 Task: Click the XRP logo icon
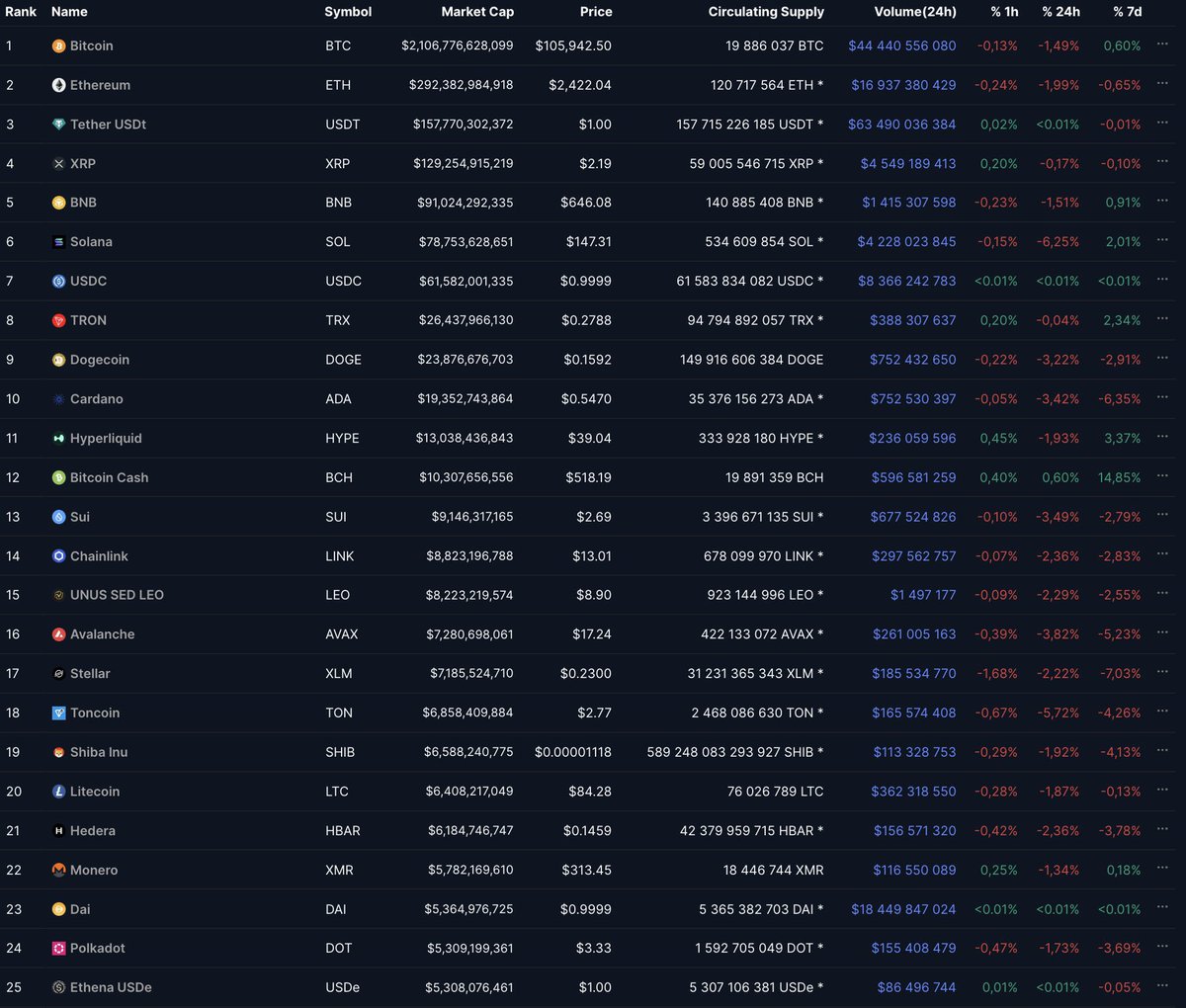point(58,164)
